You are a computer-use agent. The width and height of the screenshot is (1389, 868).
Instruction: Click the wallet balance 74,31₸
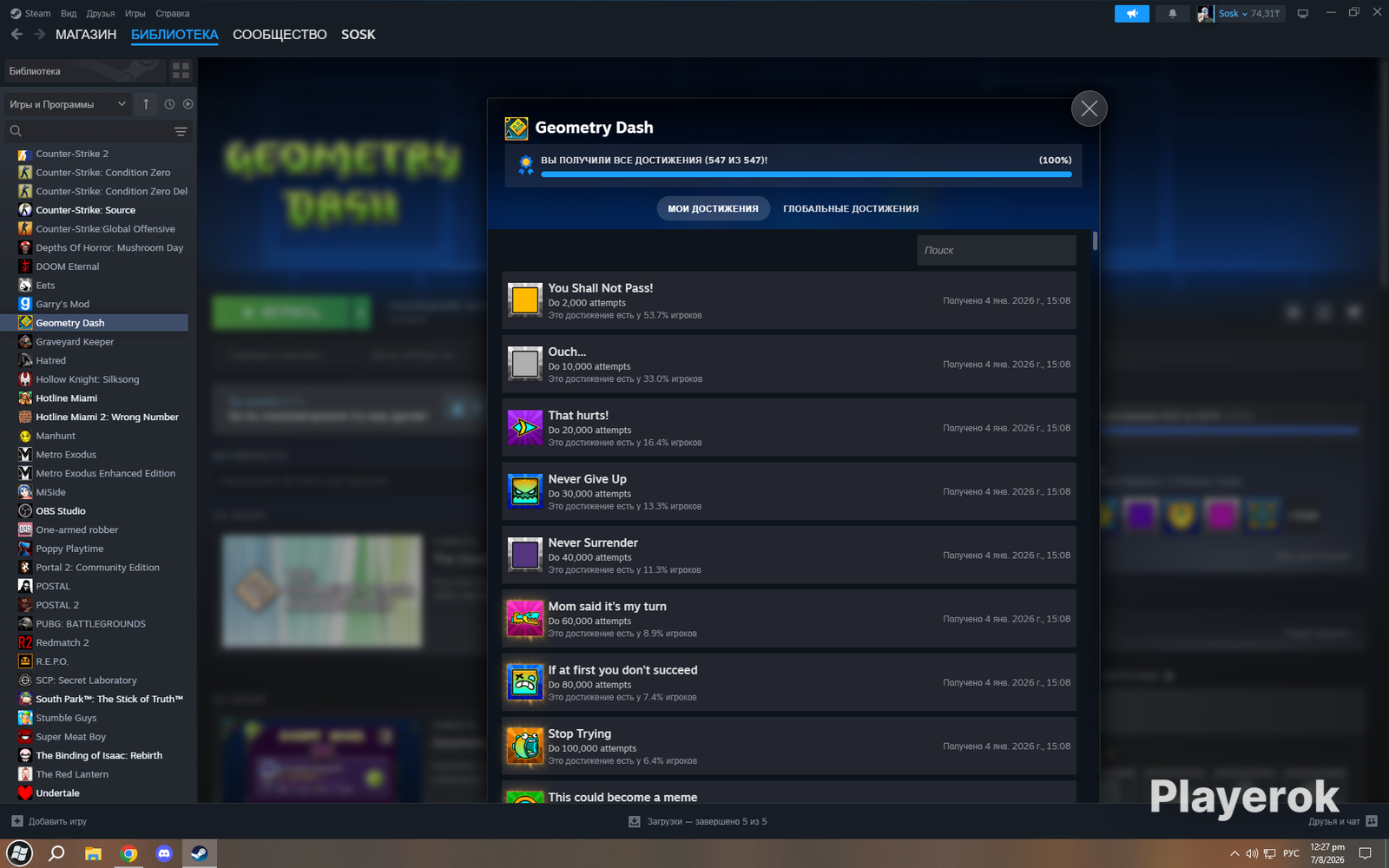tap(1265, 14)
